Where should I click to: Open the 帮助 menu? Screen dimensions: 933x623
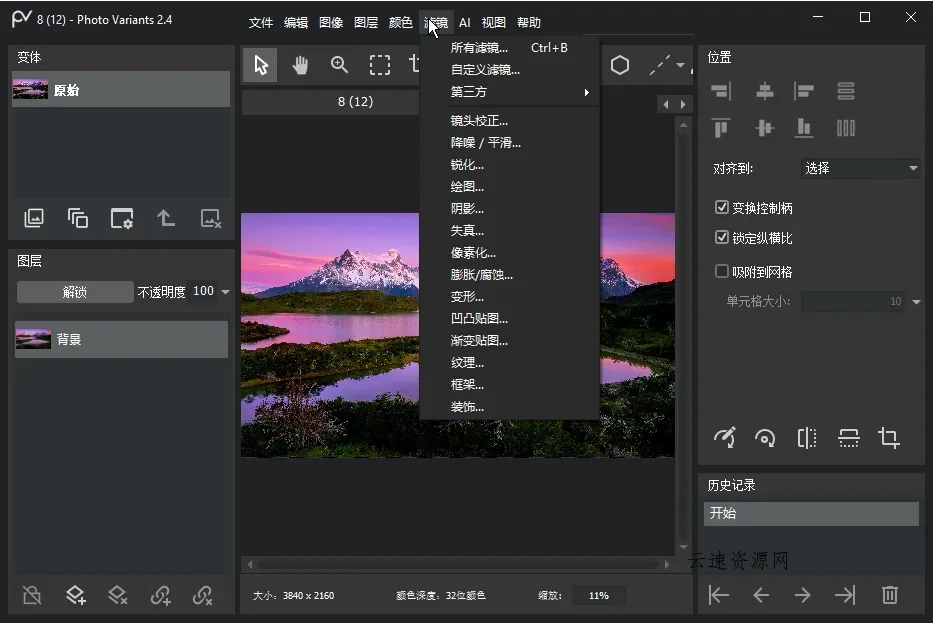click(529, 22)
